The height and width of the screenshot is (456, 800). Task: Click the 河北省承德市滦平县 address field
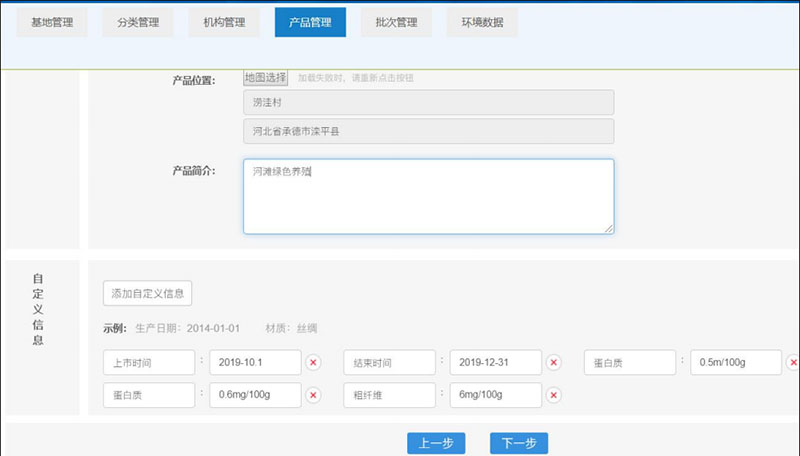point(428,132)
